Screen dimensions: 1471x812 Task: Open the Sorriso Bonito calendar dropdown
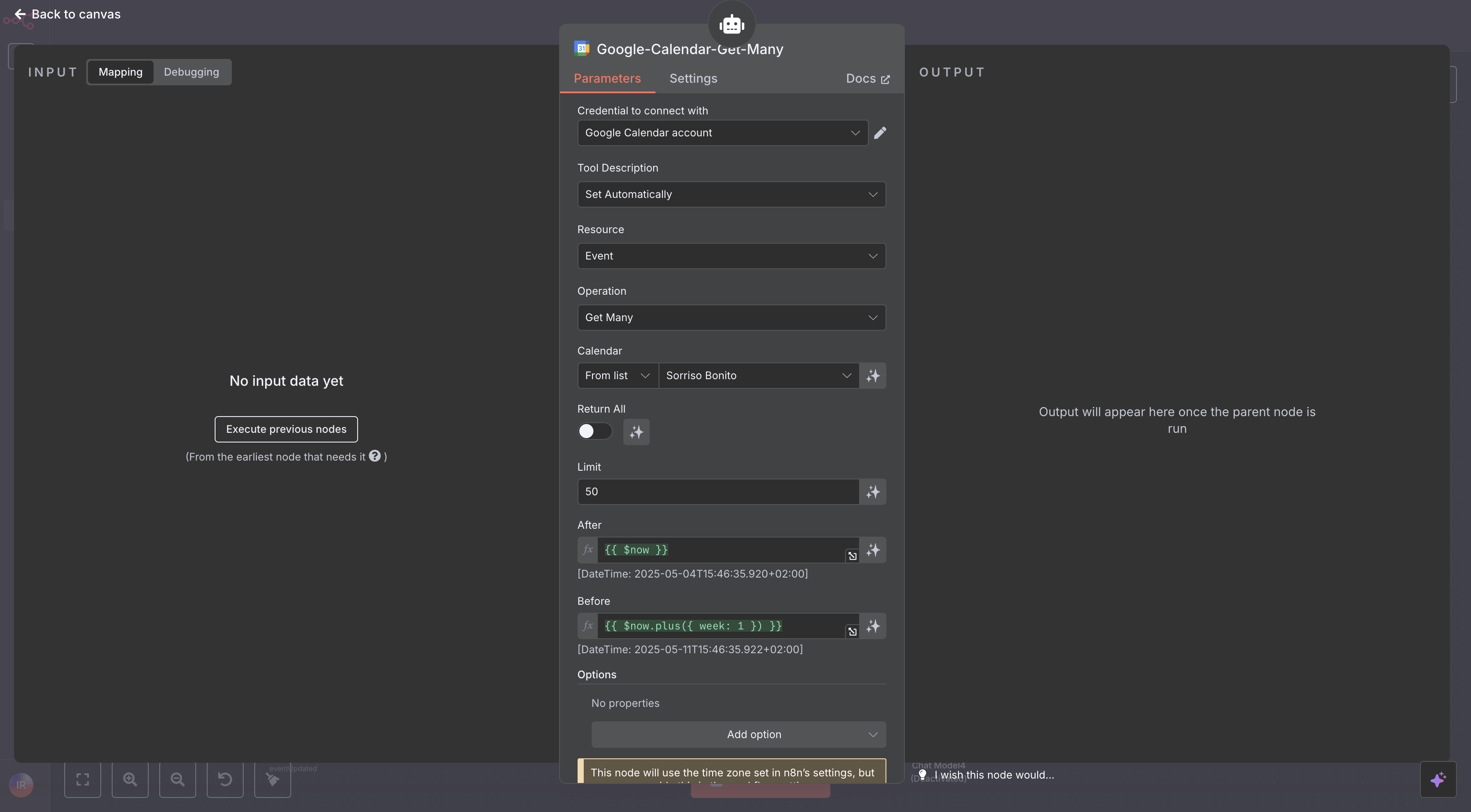[759, 376]
